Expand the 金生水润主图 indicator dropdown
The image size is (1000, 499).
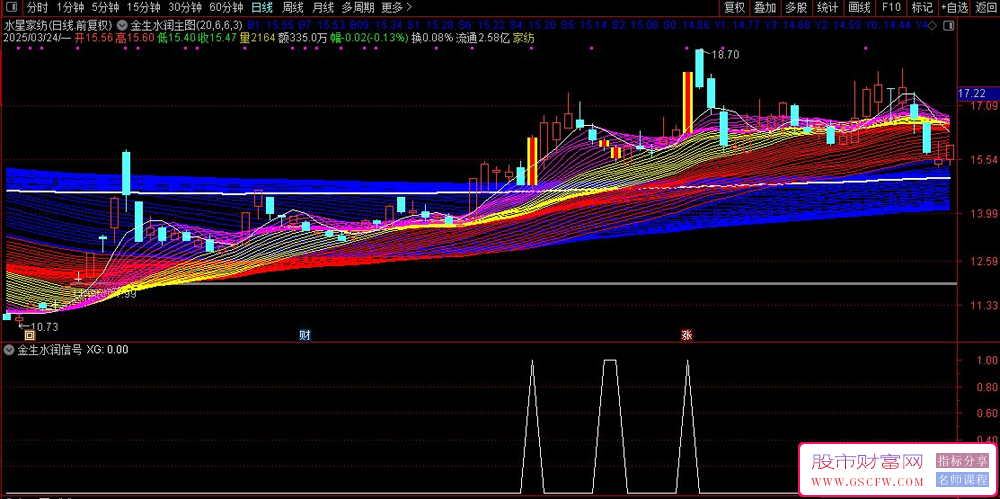[x=122, y=26]
